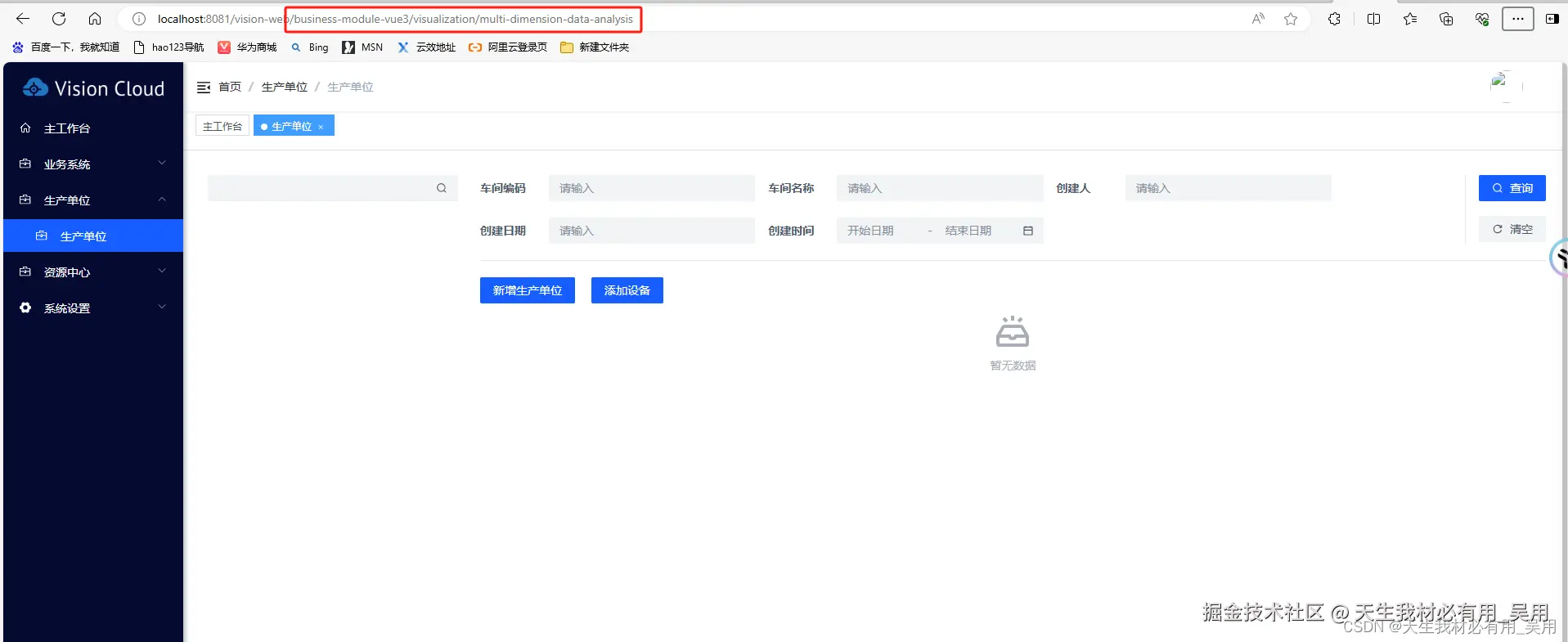Open MSN bookmark

(362, 47)
